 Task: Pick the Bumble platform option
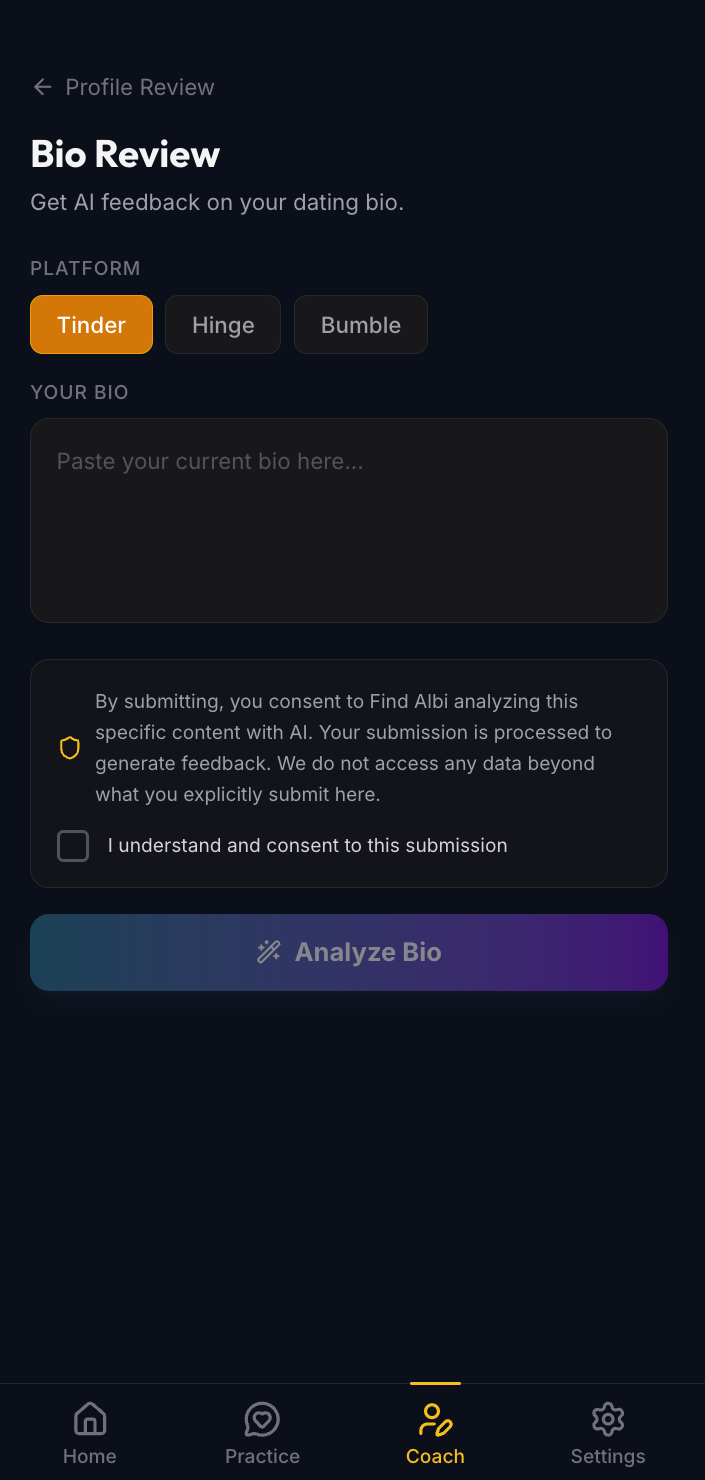361,325
